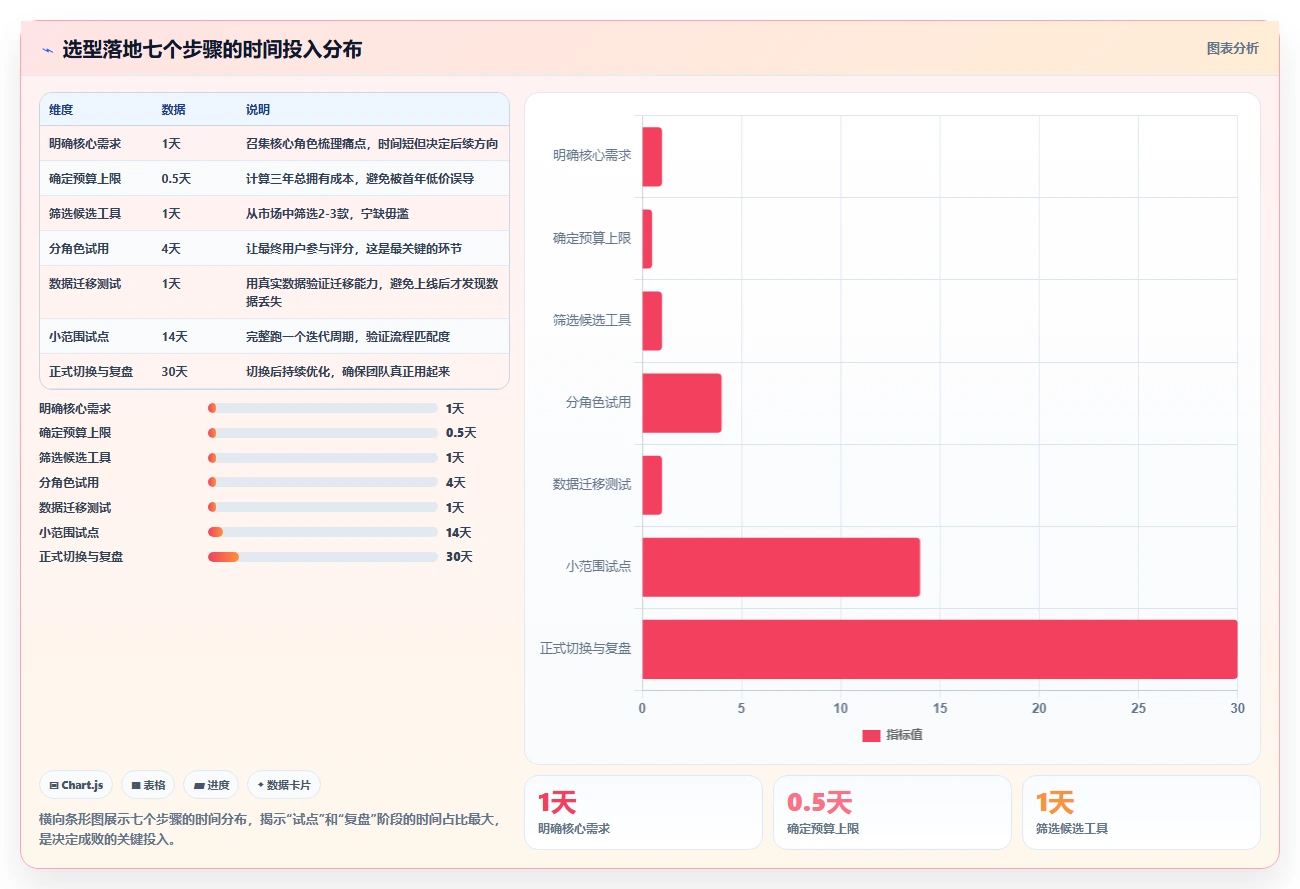Click the 分角色试用 label on the chart axis
Image resolution: width=1300 pixels, height=889 pixels.
(x=598, y=403)
